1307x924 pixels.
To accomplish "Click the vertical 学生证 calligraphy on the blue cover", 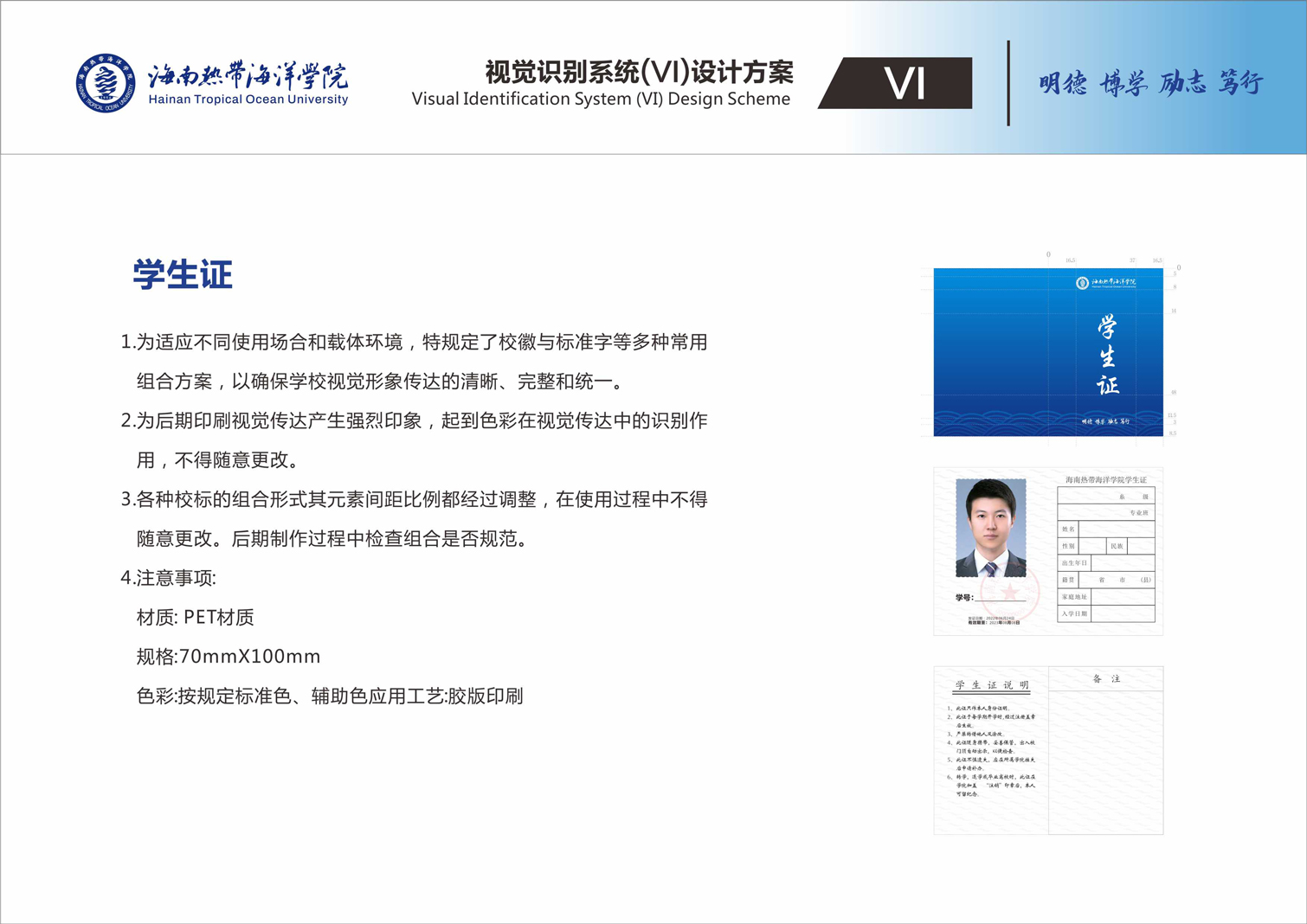I will pos(1107,356).
